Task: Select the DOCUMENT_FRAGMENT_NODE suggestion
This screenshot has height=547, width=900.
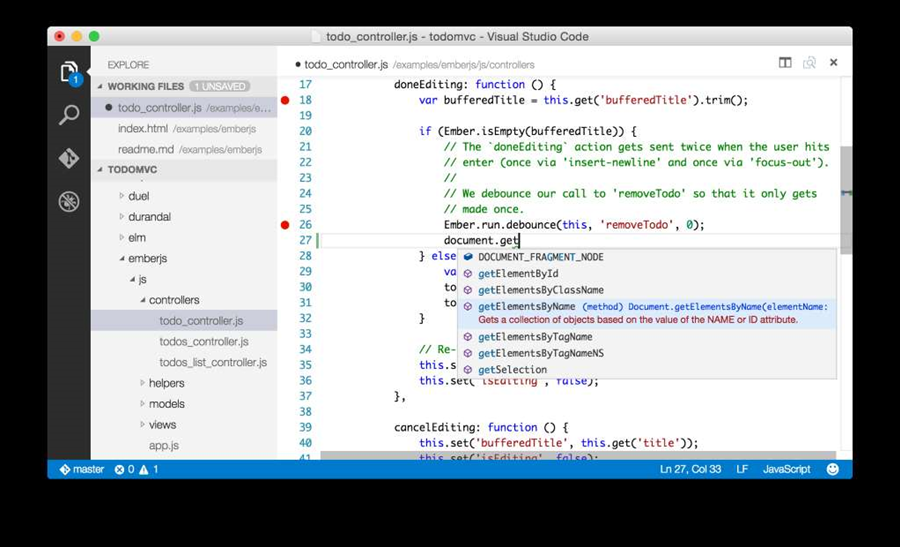Action: point(647,257)
